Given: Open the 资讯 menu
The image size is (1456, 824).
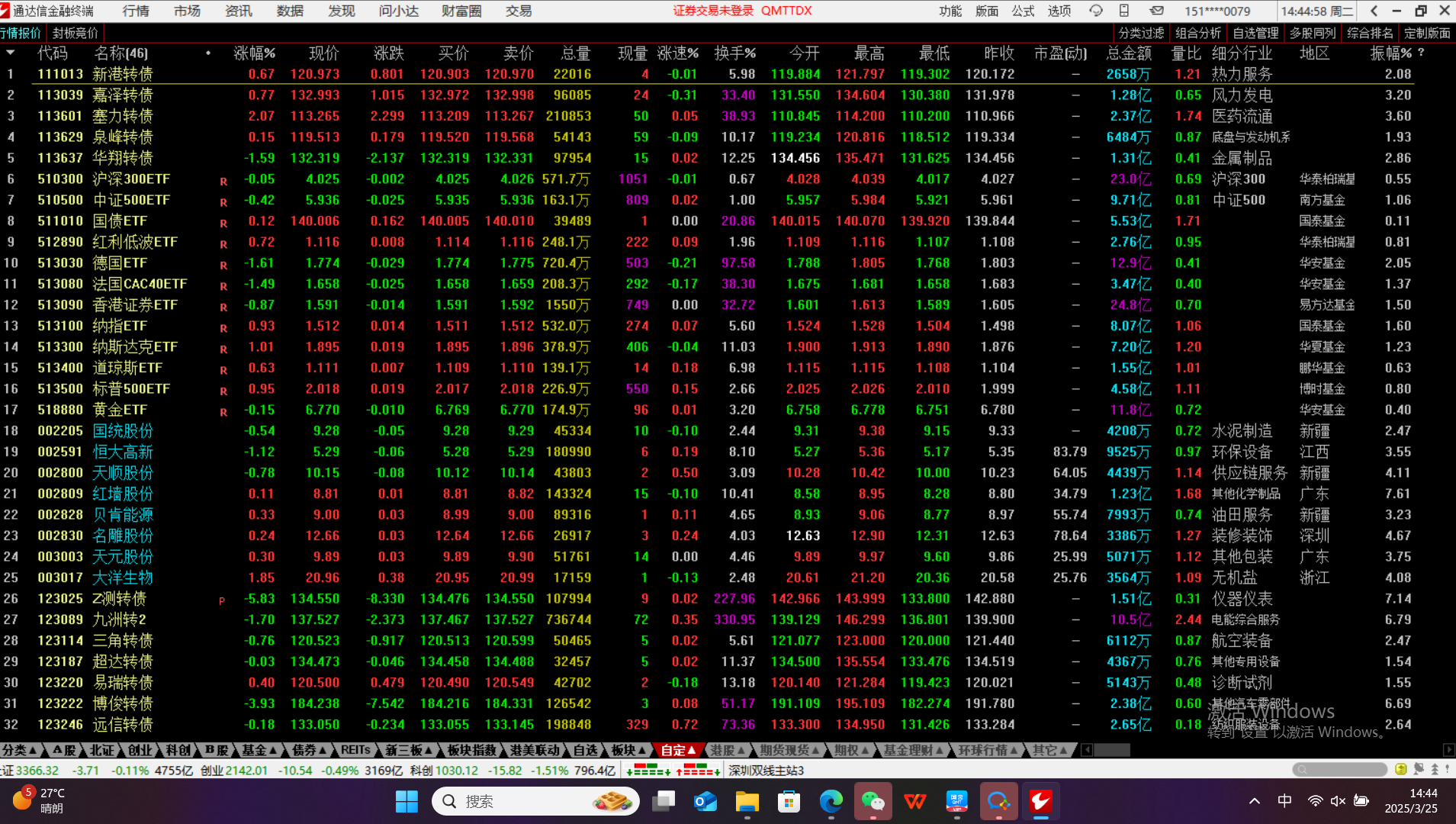Looking at the screenshot, I should [239, 11].
